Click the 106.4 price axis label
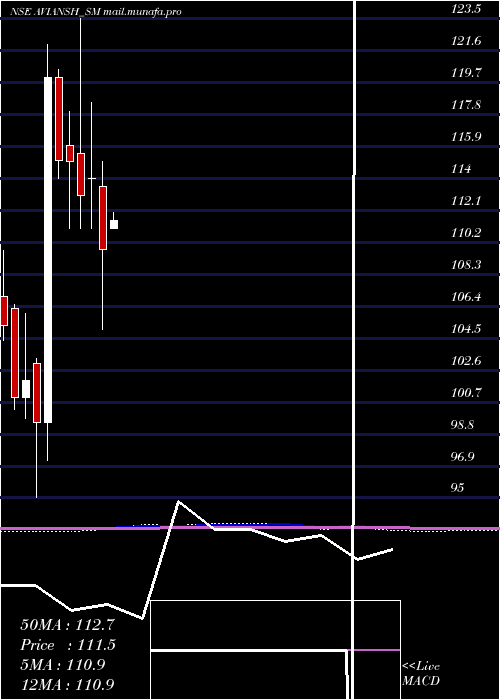The image size is (500, 700). 466,296
